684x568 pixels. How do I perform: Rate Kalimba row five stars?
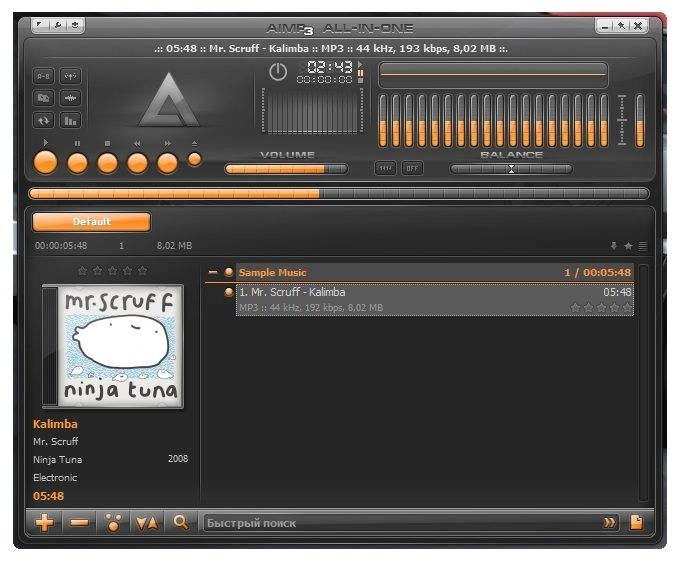627,308
